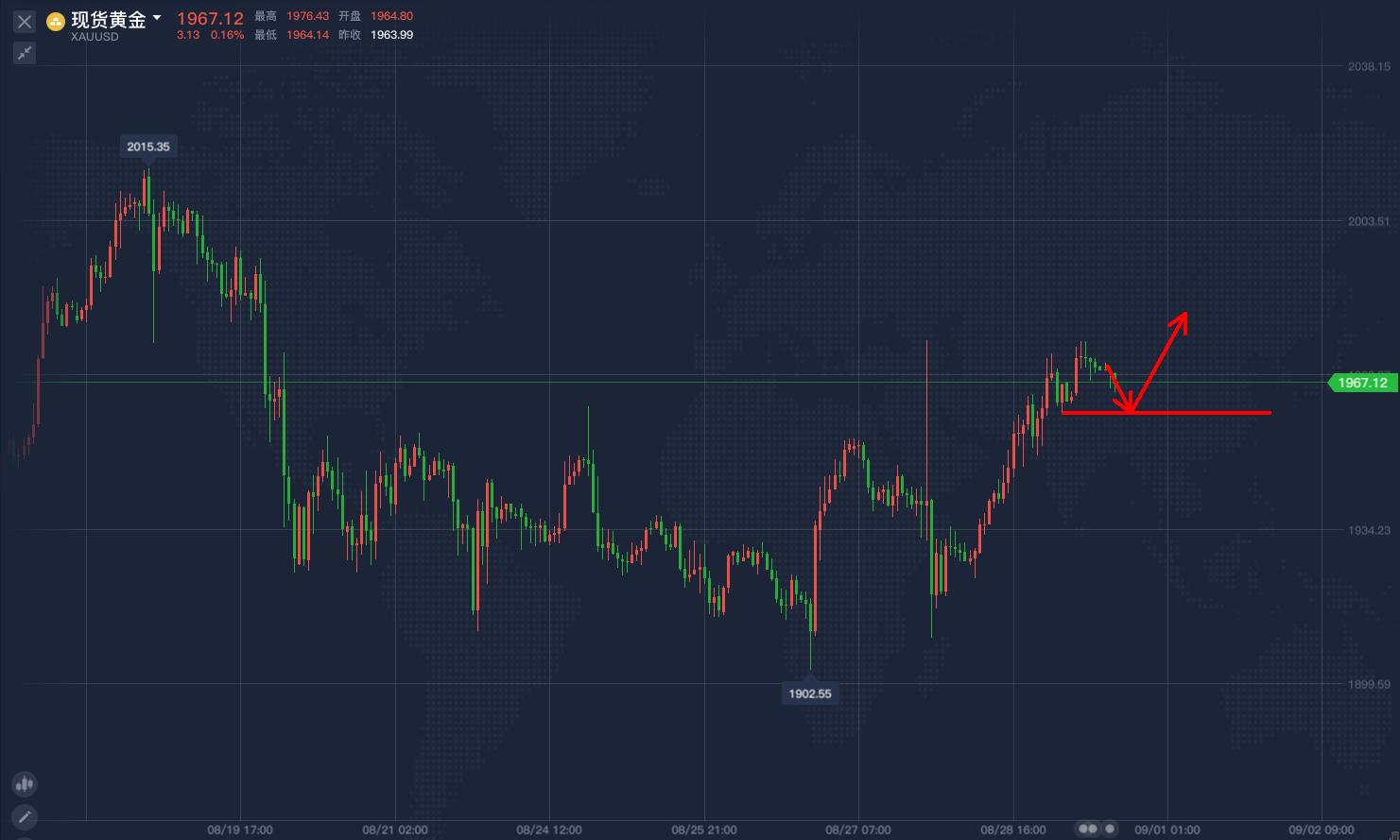
Task: Click the 开盘 value 1964.80
Action: 391,16
